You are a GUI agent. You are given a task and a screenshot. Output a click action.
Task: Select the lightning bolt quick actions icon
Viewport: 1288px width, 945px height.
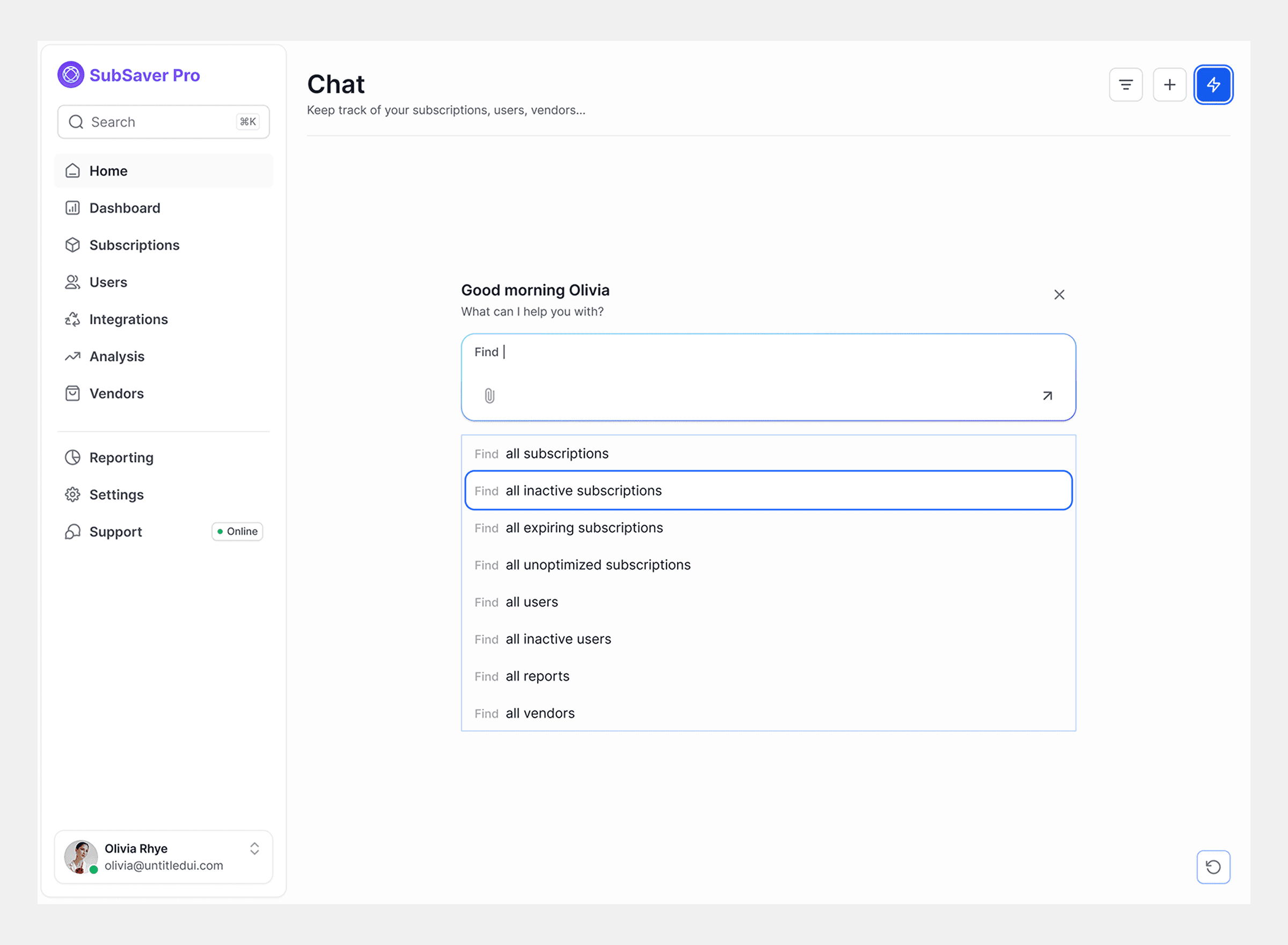click(x=1213, y=84)
